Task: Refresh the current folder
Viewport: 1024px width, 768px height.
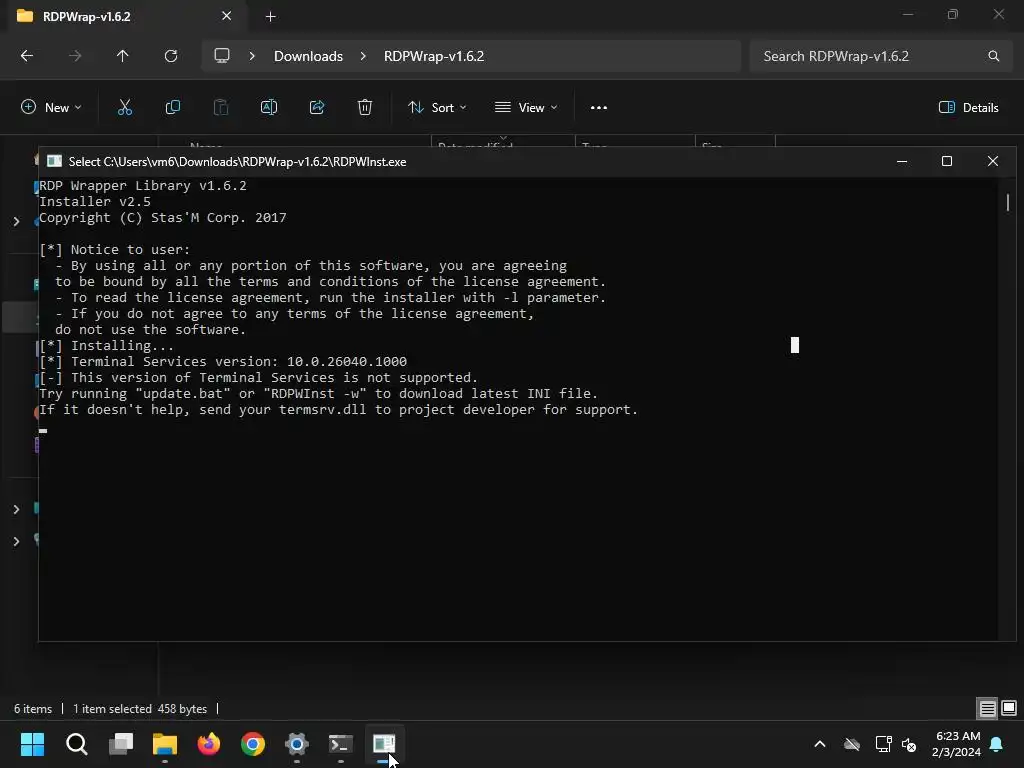Action: pos(171,56)
